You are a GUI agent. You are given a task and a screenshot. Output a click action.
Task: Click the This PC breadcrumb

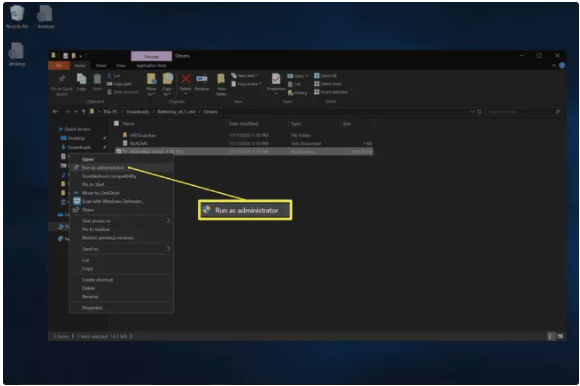tap(110, 112)
